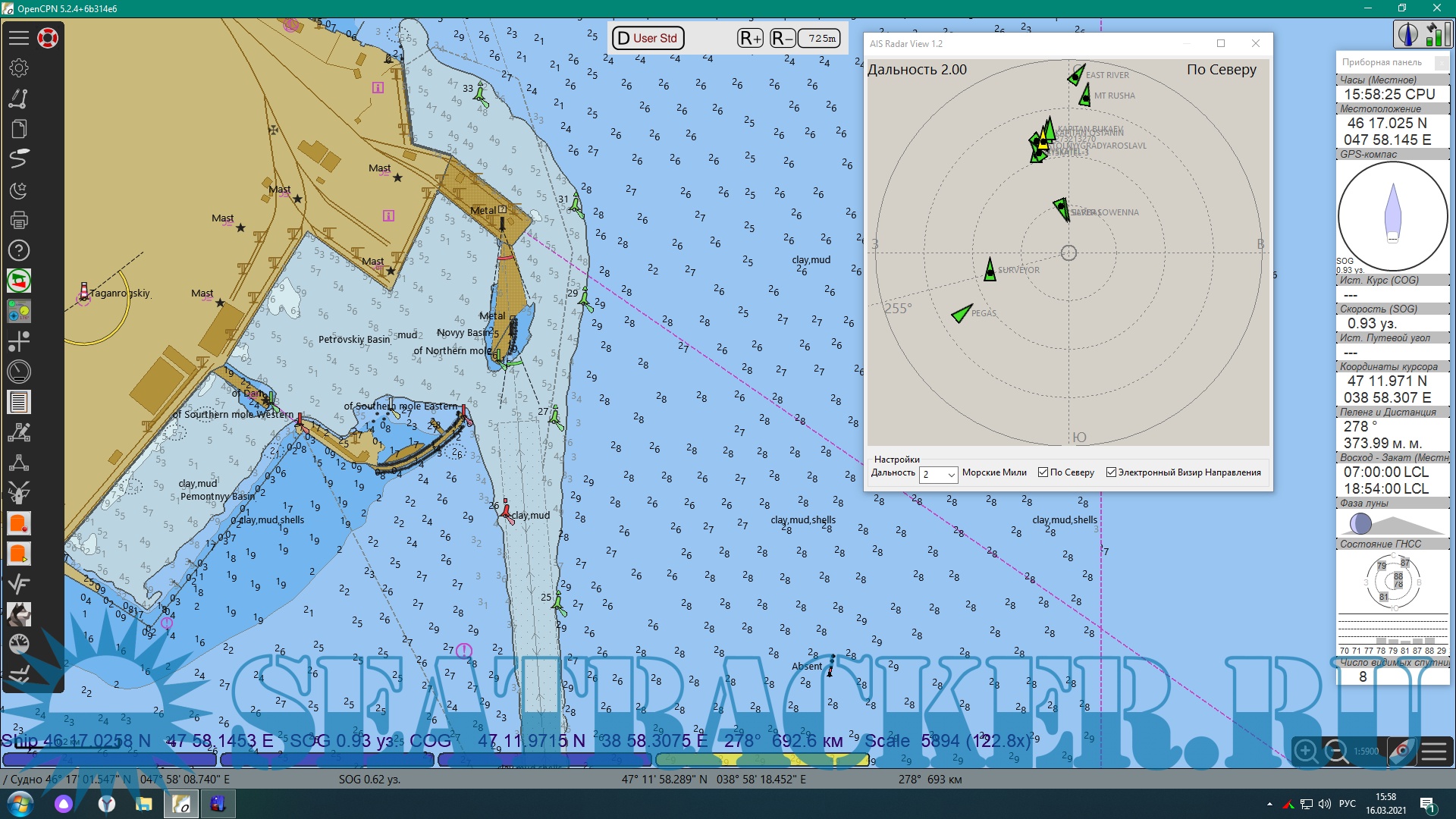
Task: Select the route creation tool
Action: [x=19, y=99]
